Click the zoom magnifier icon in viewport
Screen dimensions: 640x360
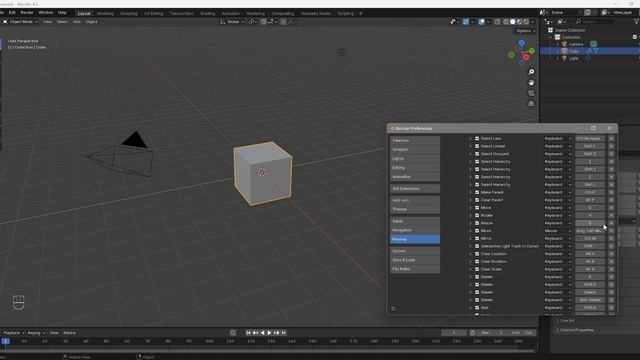click(x=531, y=72)
